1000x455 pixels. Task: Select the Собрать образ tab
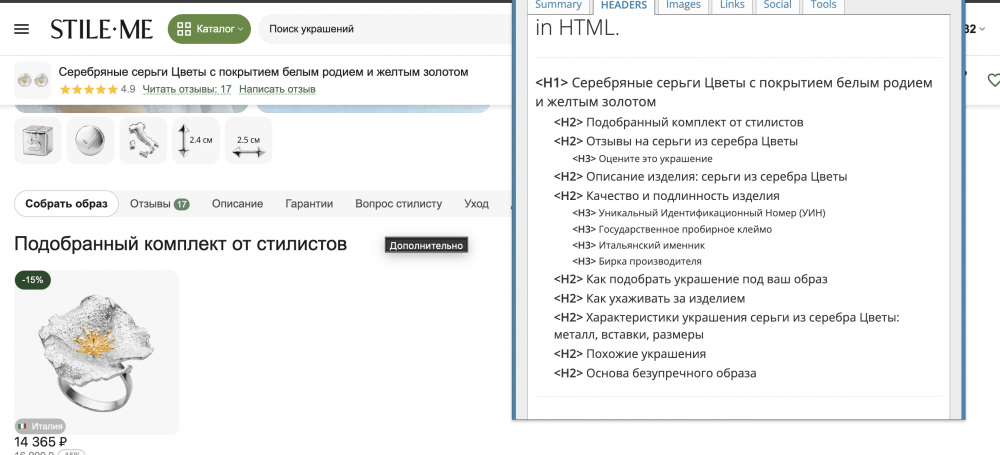[66, 204]
